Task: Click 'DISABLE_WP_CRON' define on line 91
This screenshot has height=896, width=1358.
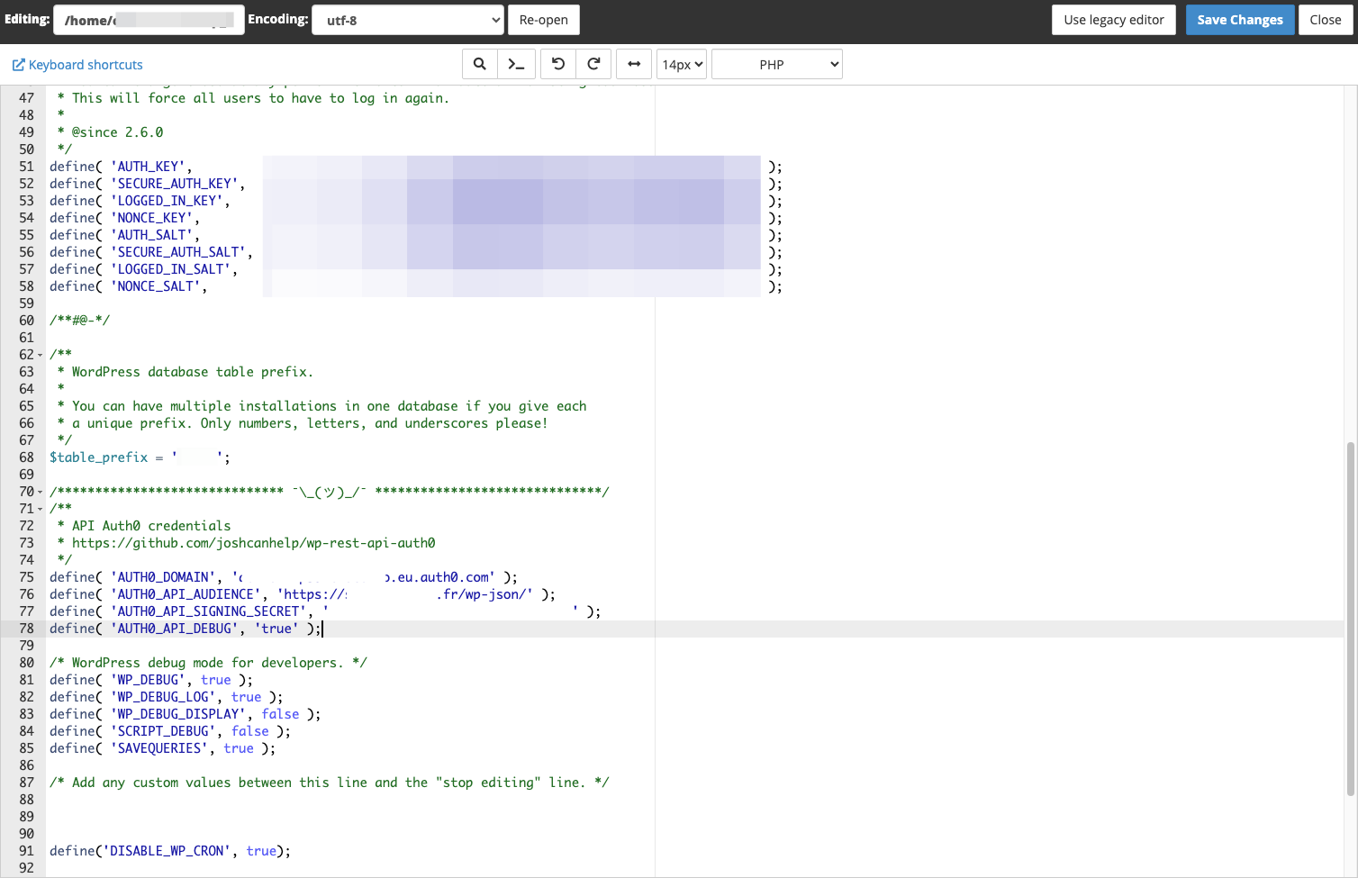Action: tap(170, 851)
